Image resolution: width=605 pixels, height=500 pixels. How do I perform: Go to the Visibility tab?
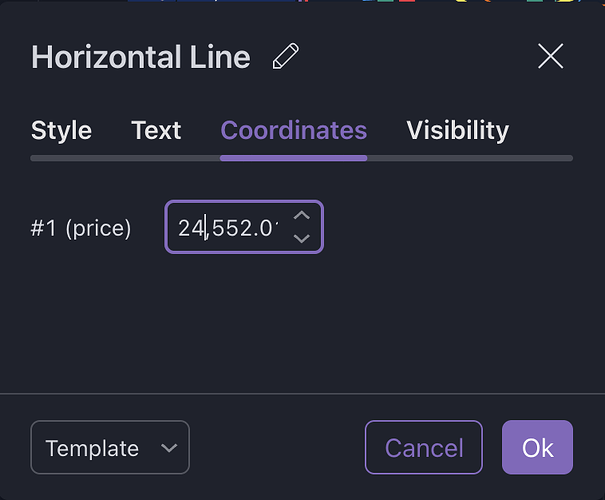click(x=457, y=130)
